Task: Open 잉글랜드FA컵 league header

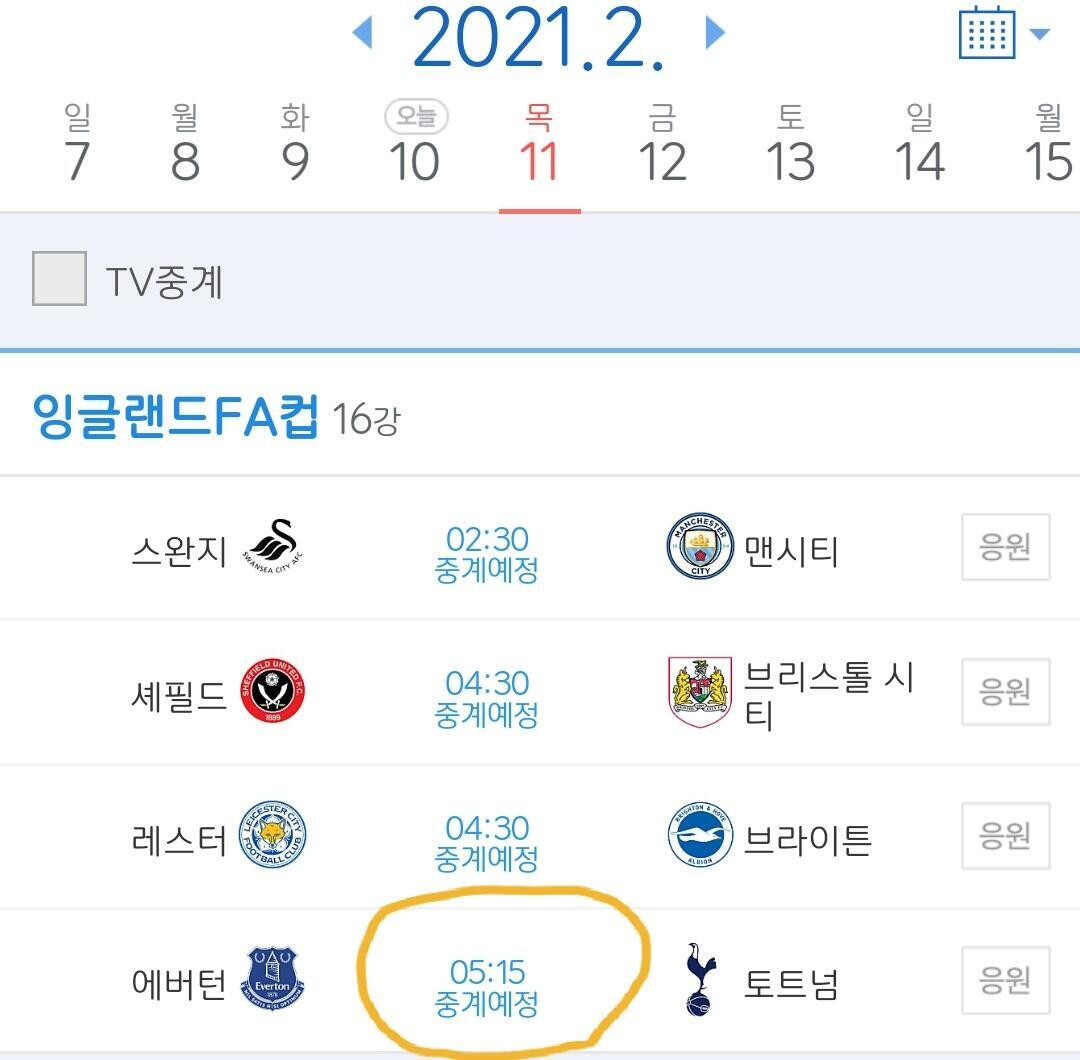Action: pos(176,416)
